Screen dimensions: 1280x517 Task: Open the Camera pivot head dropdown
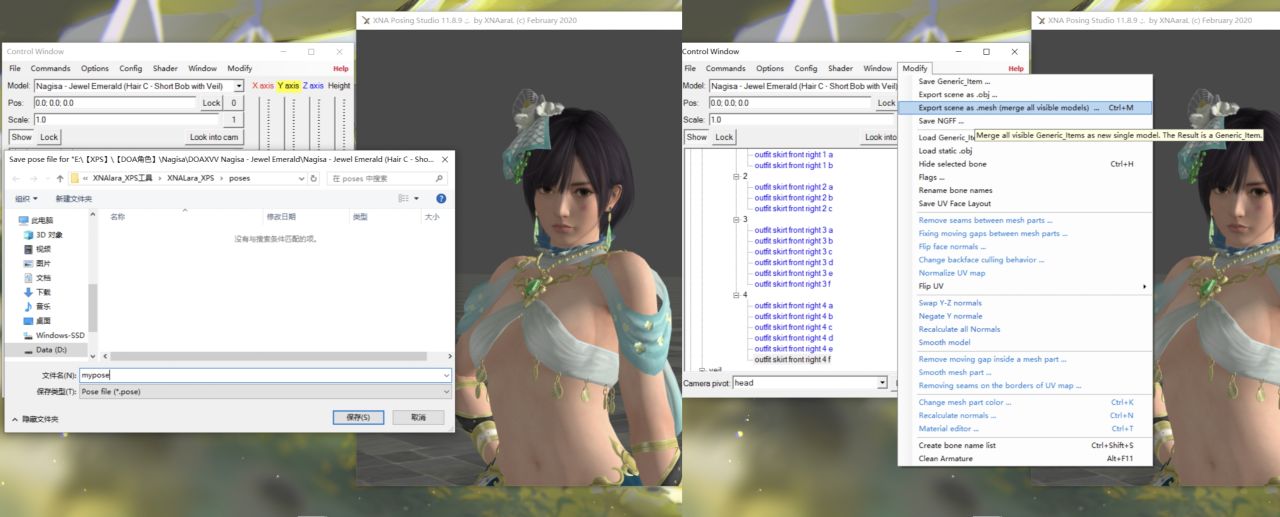click(882, 382)
